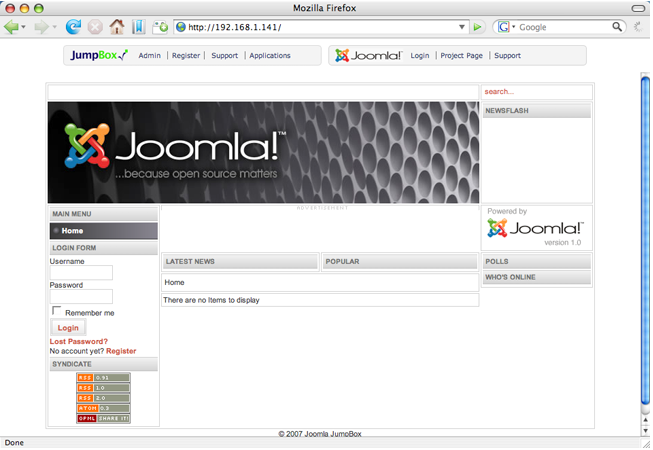Click the Username input field
Image resolution: width=653 pixels, height=450 pixels.
[81, 273]
